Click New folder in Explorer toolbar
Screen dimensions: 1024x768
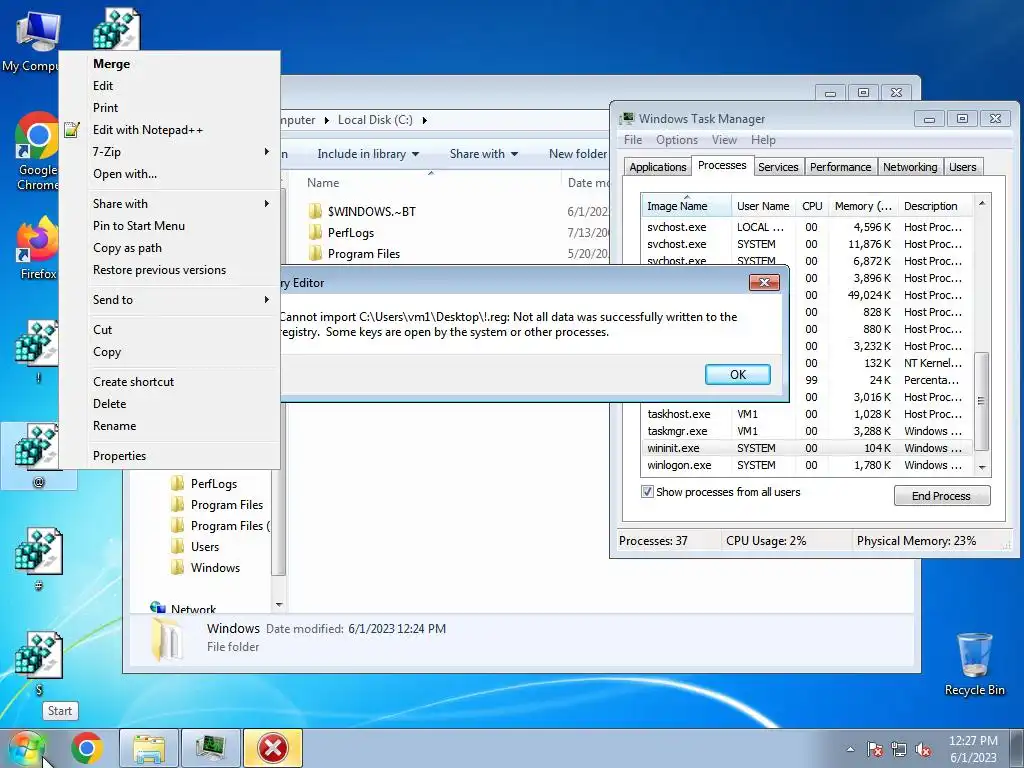(577, 154)
